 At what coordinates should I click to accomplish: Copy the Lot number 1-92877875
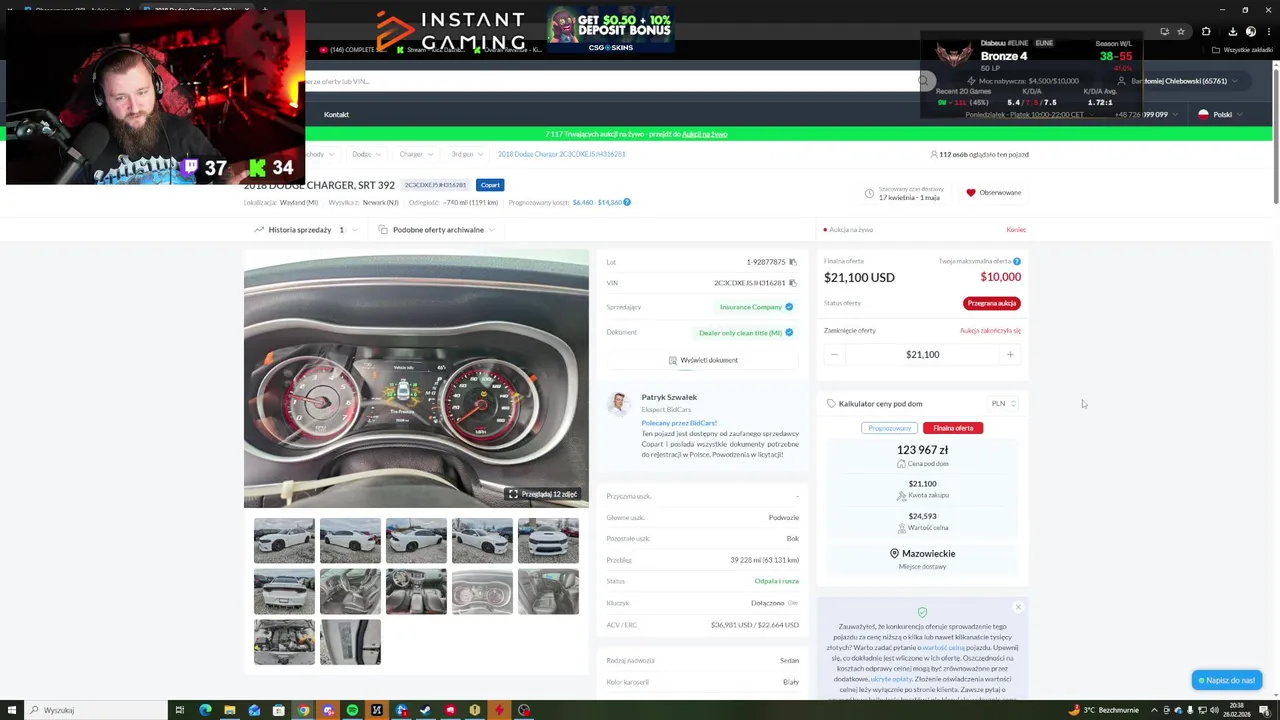(793, 262)
